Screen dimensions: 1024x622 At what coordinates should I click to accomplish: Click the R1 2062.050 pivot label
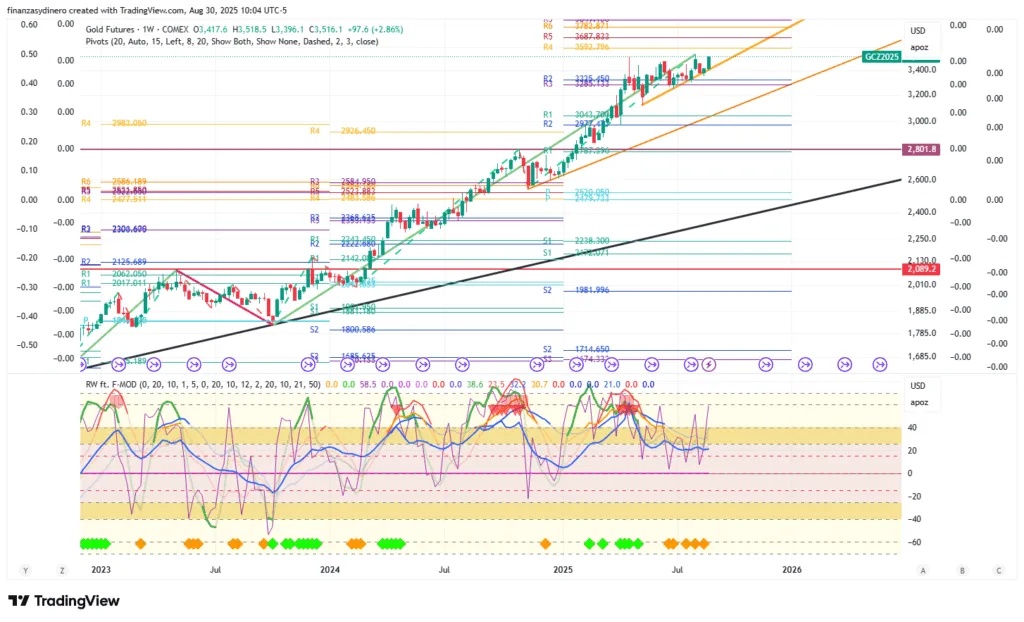114,274
